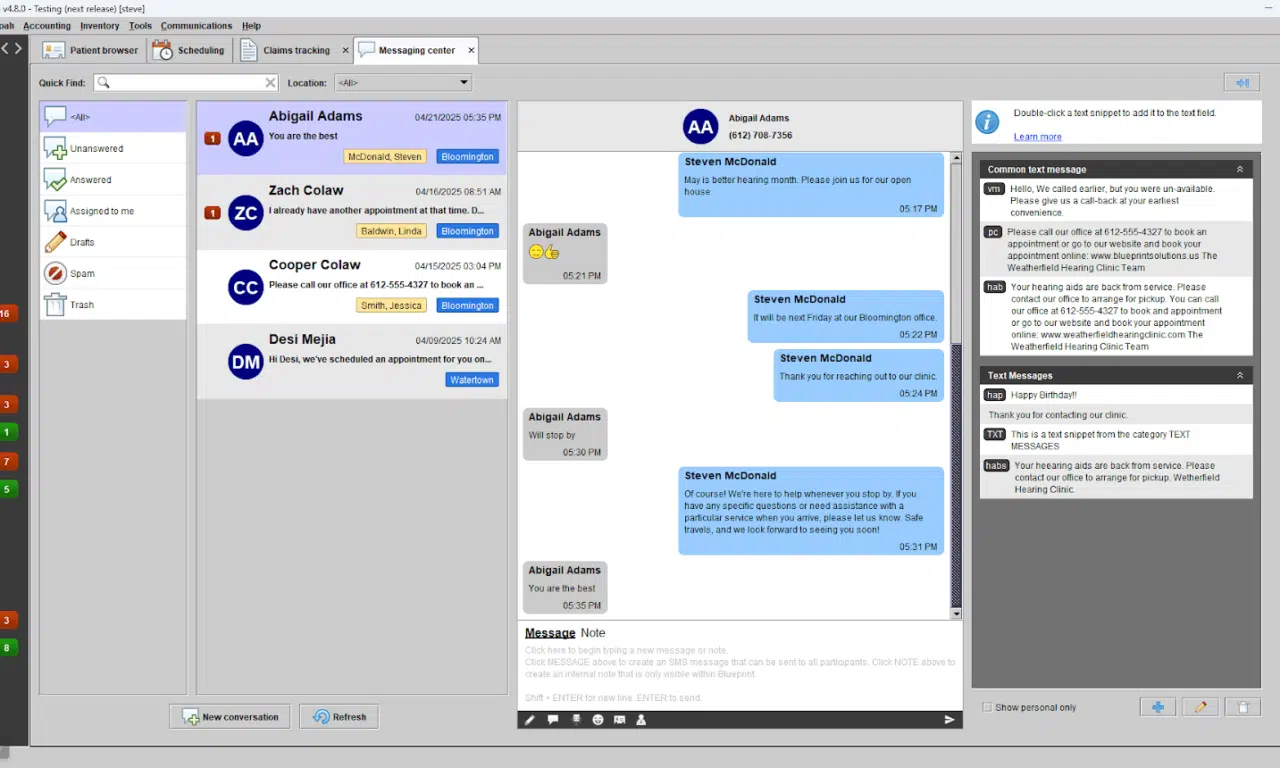Open the Learn more link
Image resolution: width=1280 pixels, height=768 pixels.
(1037, 137)
